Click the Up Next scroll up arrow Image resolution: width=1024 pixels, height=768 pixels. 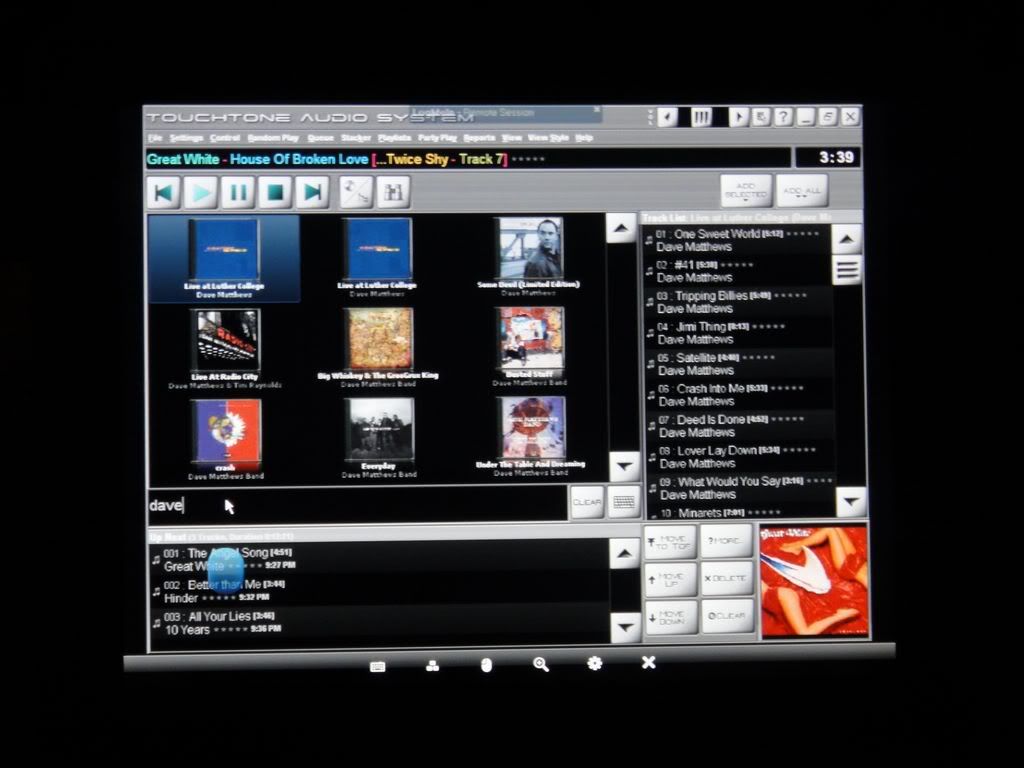pos(624,554)
